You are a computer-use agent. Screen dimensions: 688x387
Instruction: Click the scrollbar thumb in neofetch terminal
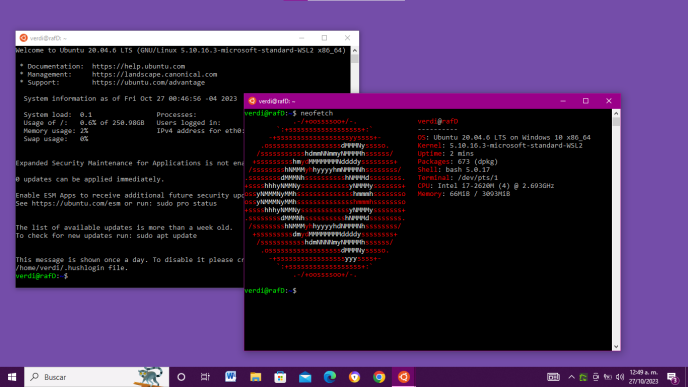616,122
